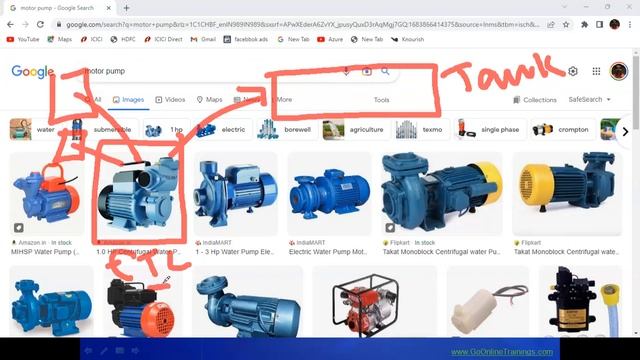Open the 1 - 3 Hp Water Pump image

[x=236, y=194]
